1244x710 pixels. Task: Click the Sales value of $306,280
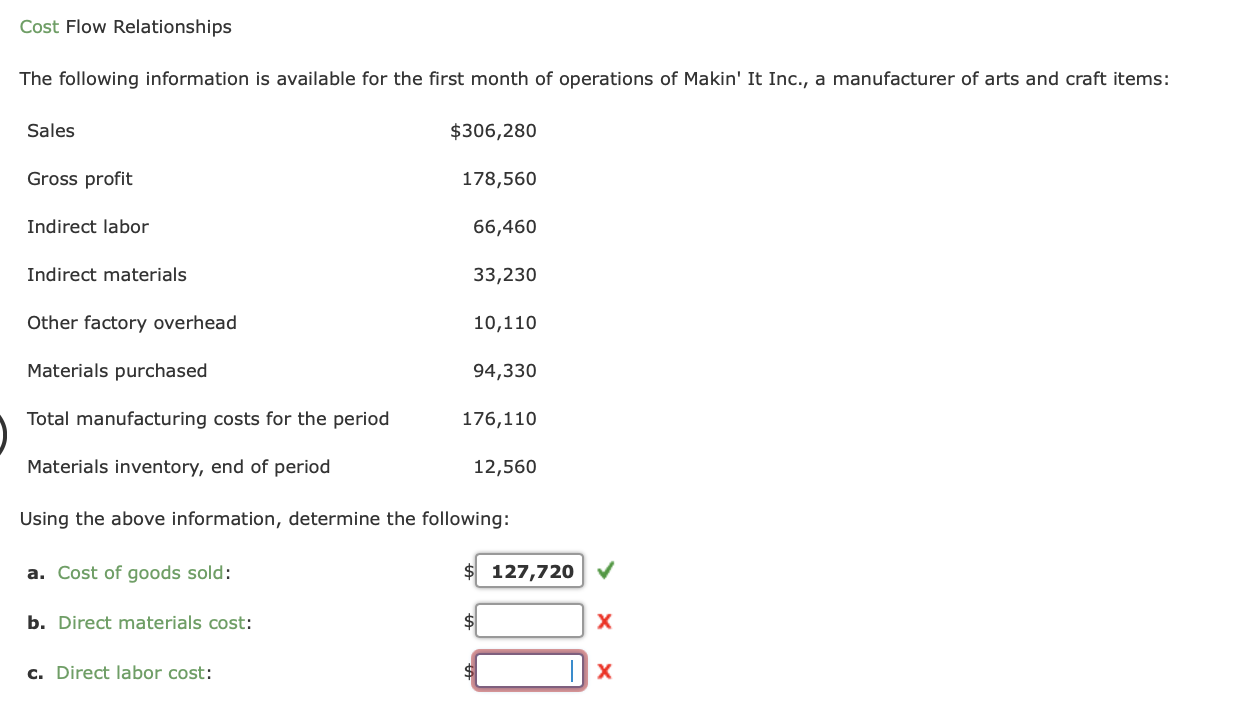494,130
